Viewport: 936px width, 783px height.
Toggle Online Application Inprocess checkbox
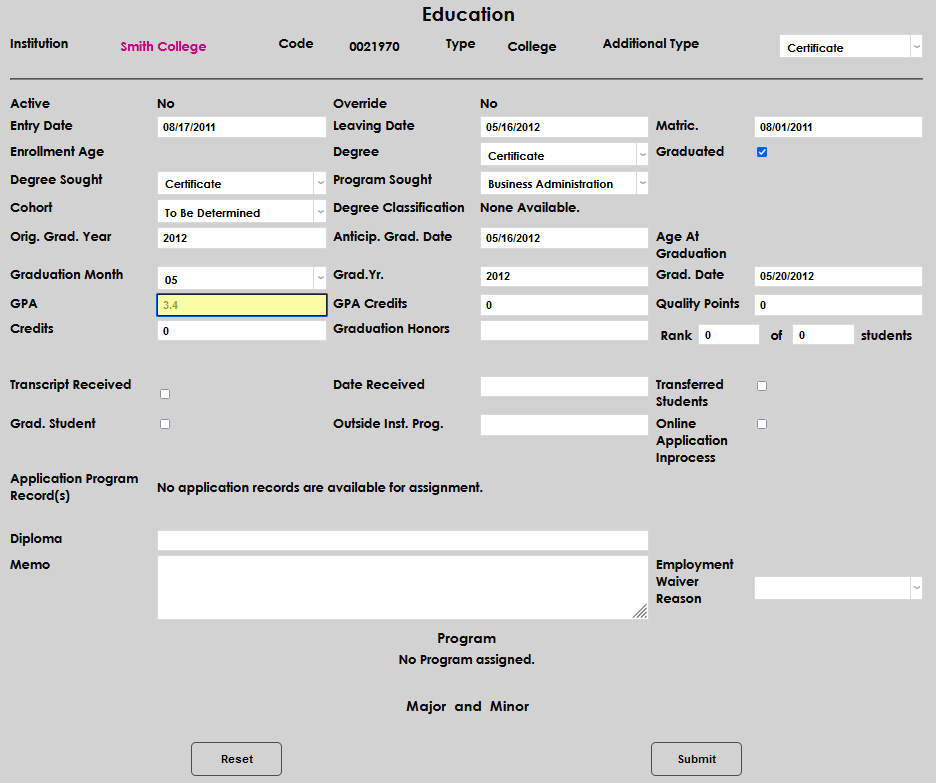pos(762,424)
